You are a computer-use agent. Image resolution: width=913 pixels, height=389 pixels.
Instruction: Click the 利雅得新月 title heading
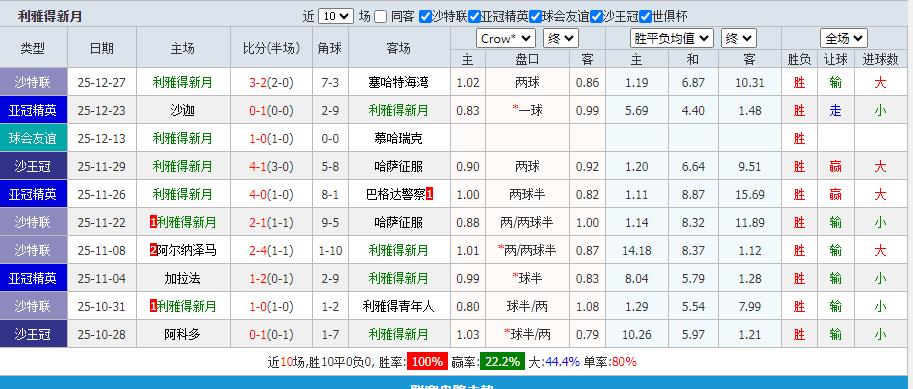coord(50,17)
